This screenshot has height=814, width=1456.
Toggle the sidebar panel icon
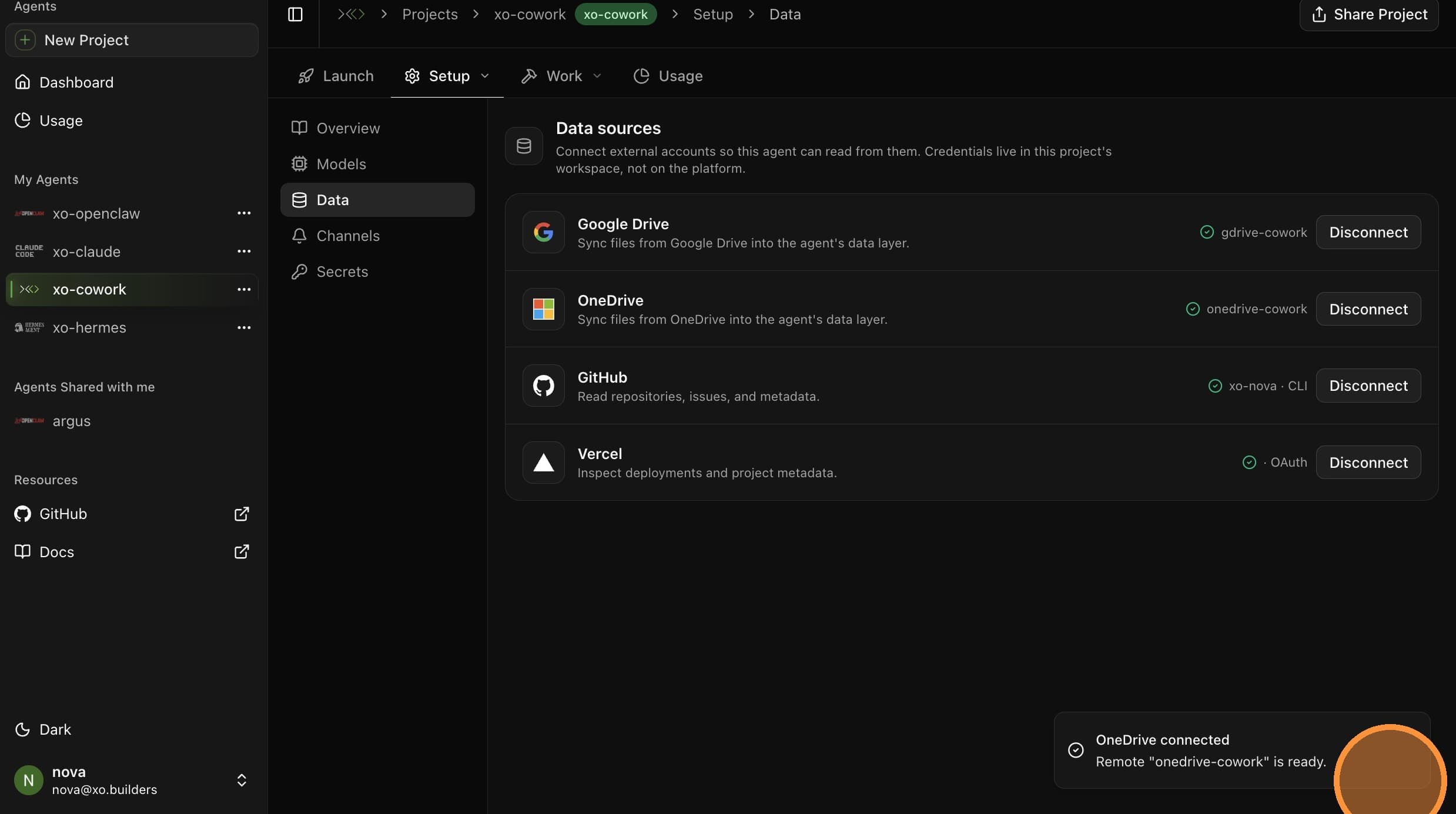(295, 14)
